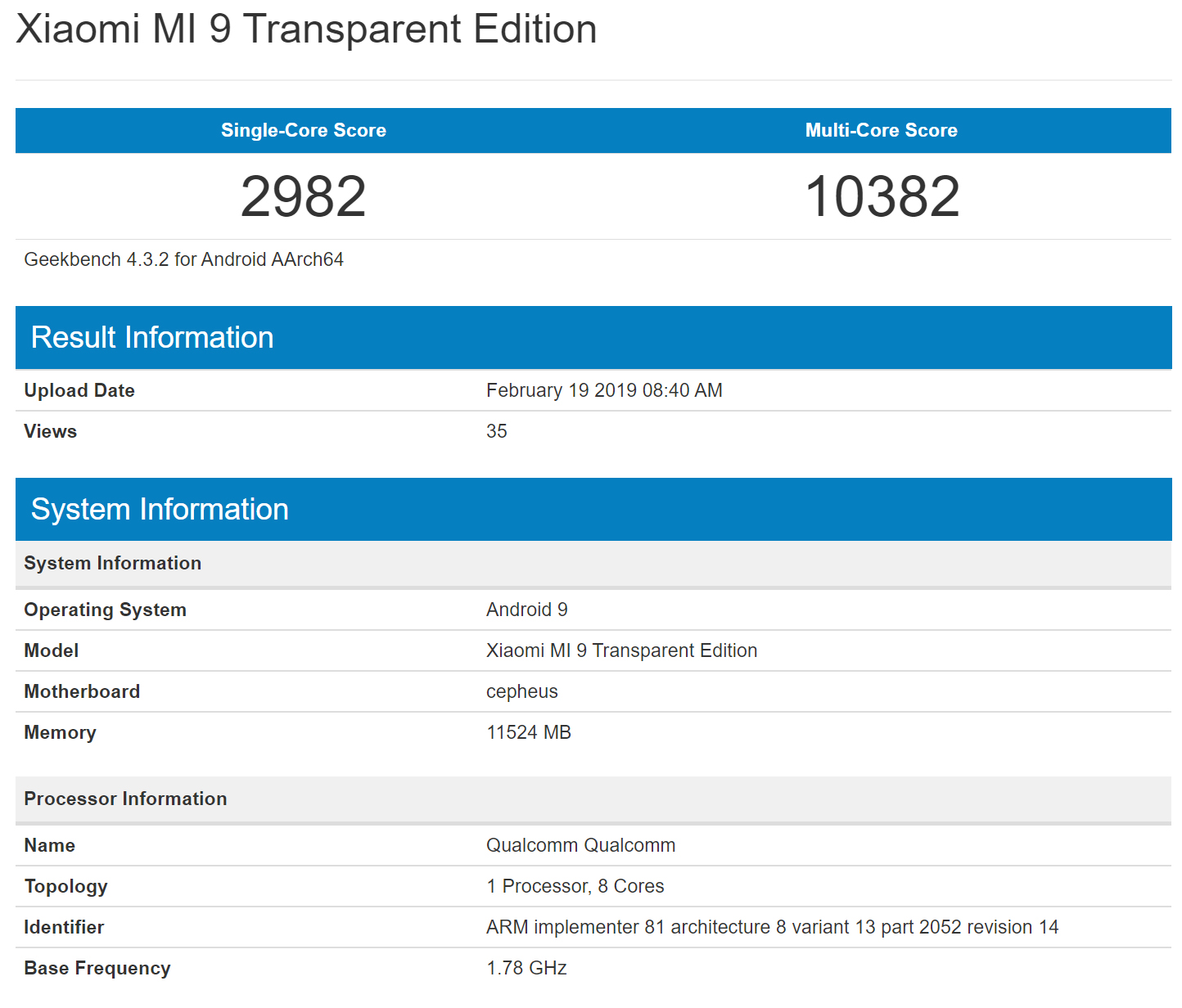The width and height of the screenshot is (1182, 1008).
Task: Click the processor name Qualcomm Qualcomm
Action: tap(580, 845)
